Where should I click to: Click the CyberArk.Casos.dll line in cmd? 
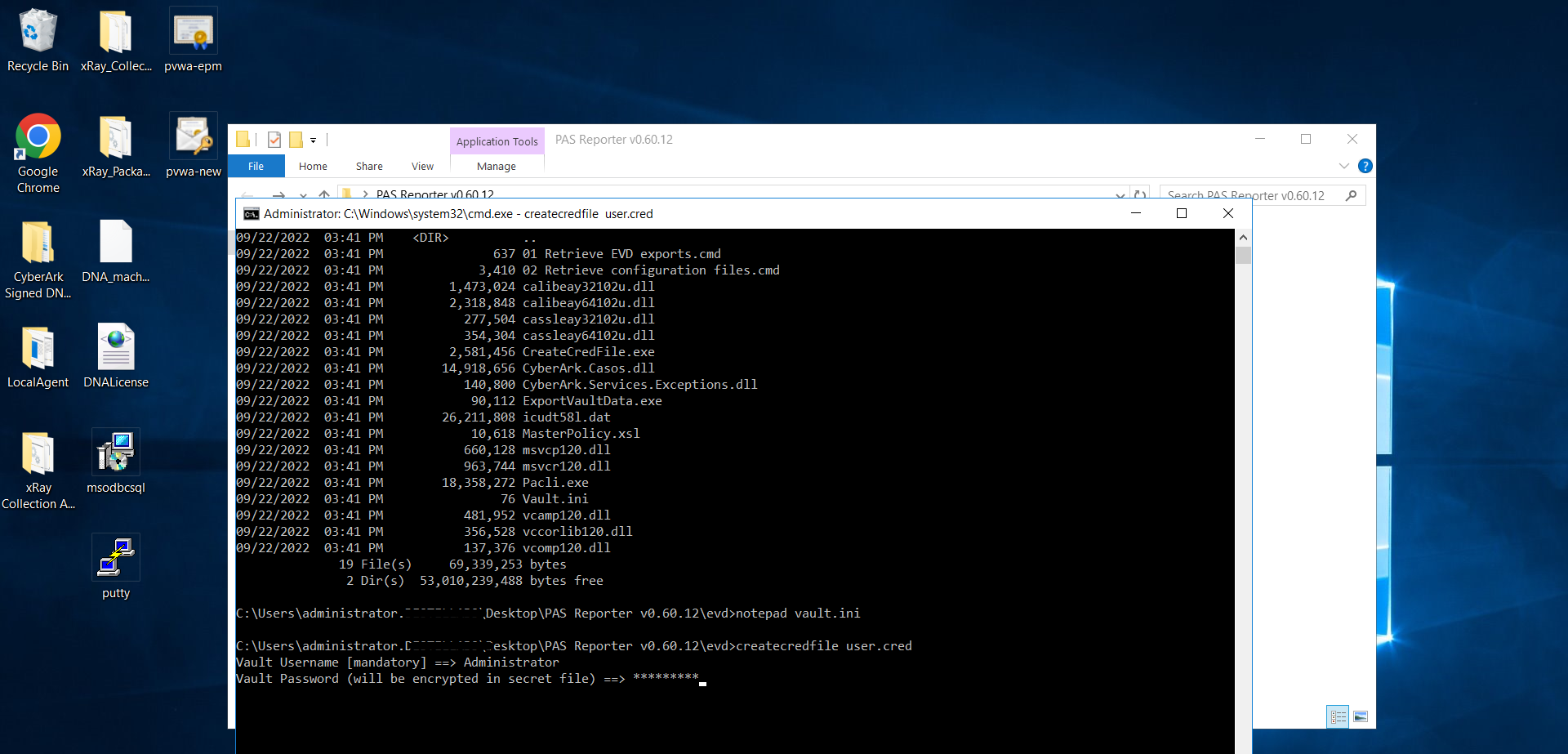[x=445, y=368]
